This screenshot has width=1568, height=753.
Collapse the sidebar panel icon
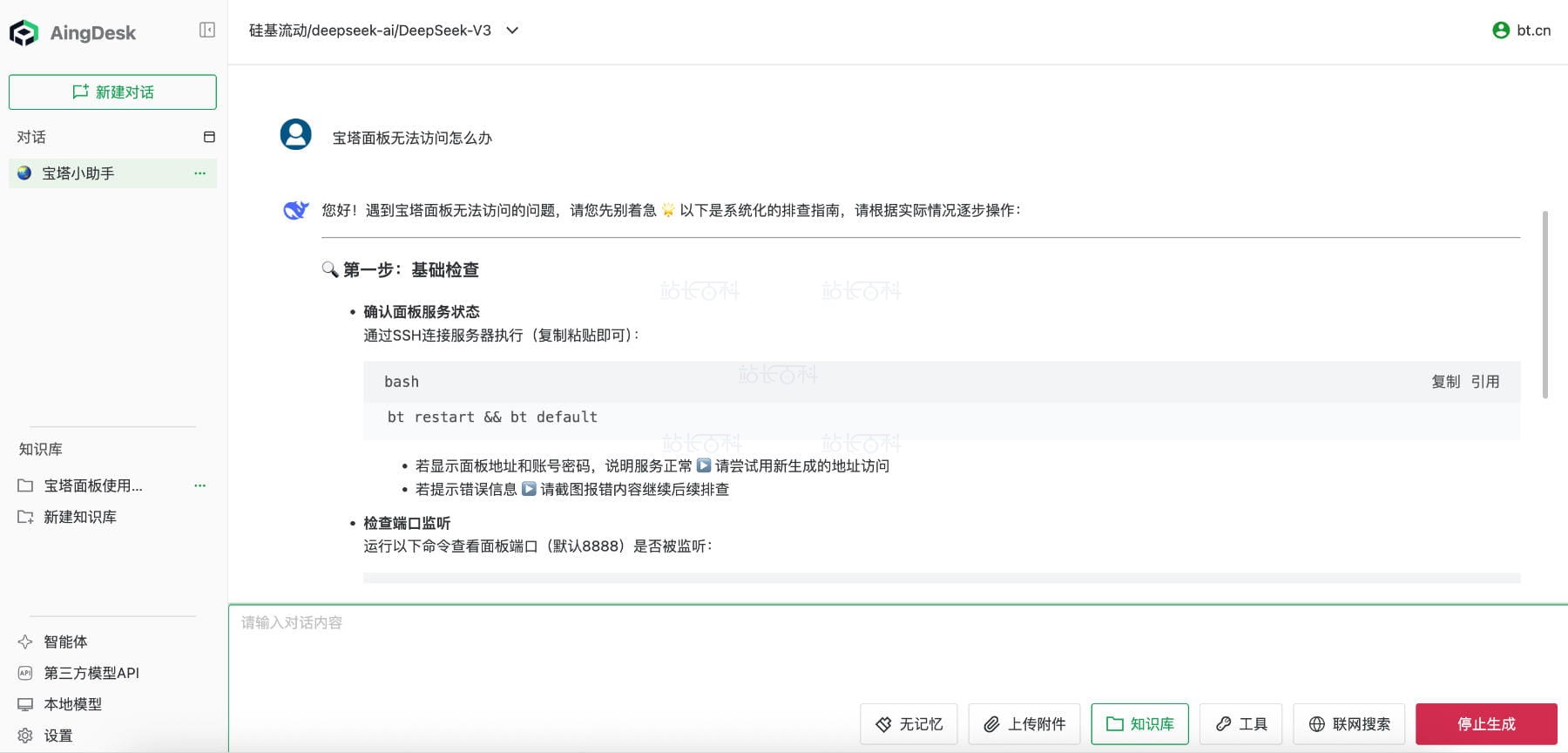[x=207, y=30]
